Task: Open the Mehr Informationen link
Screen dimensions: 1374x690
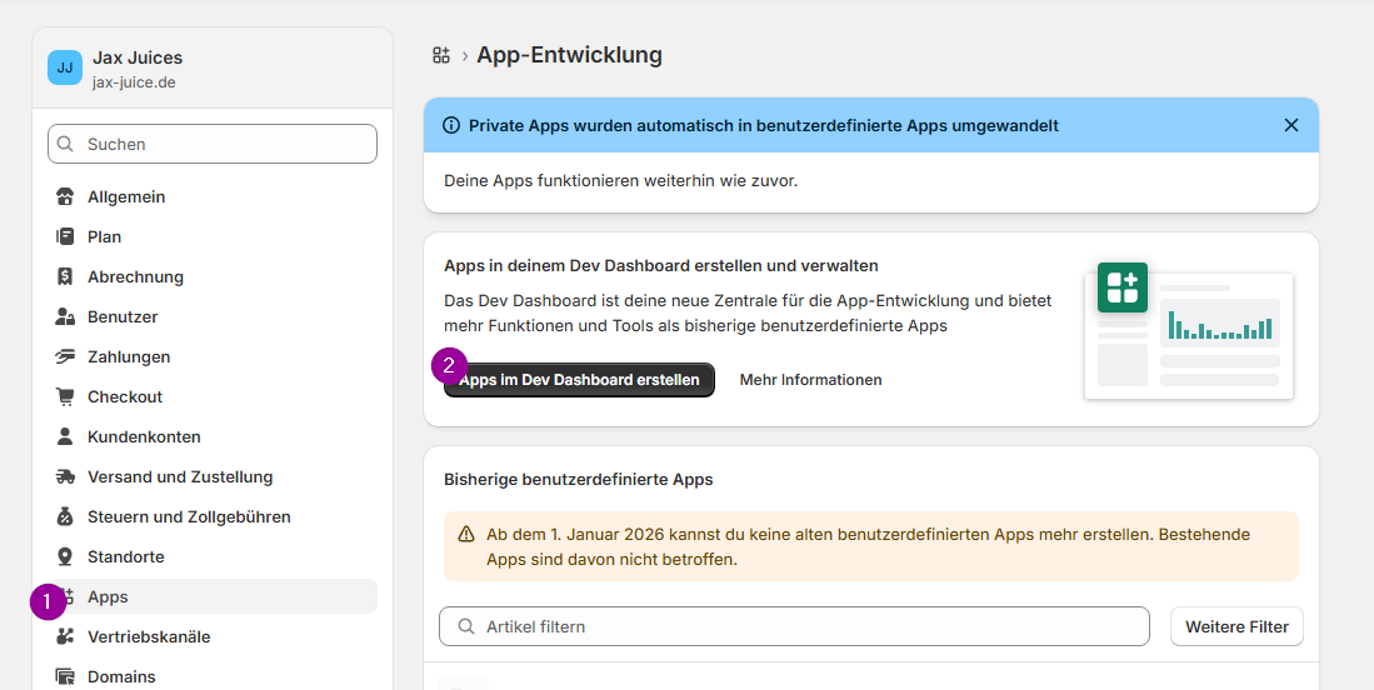Action: 810,380
